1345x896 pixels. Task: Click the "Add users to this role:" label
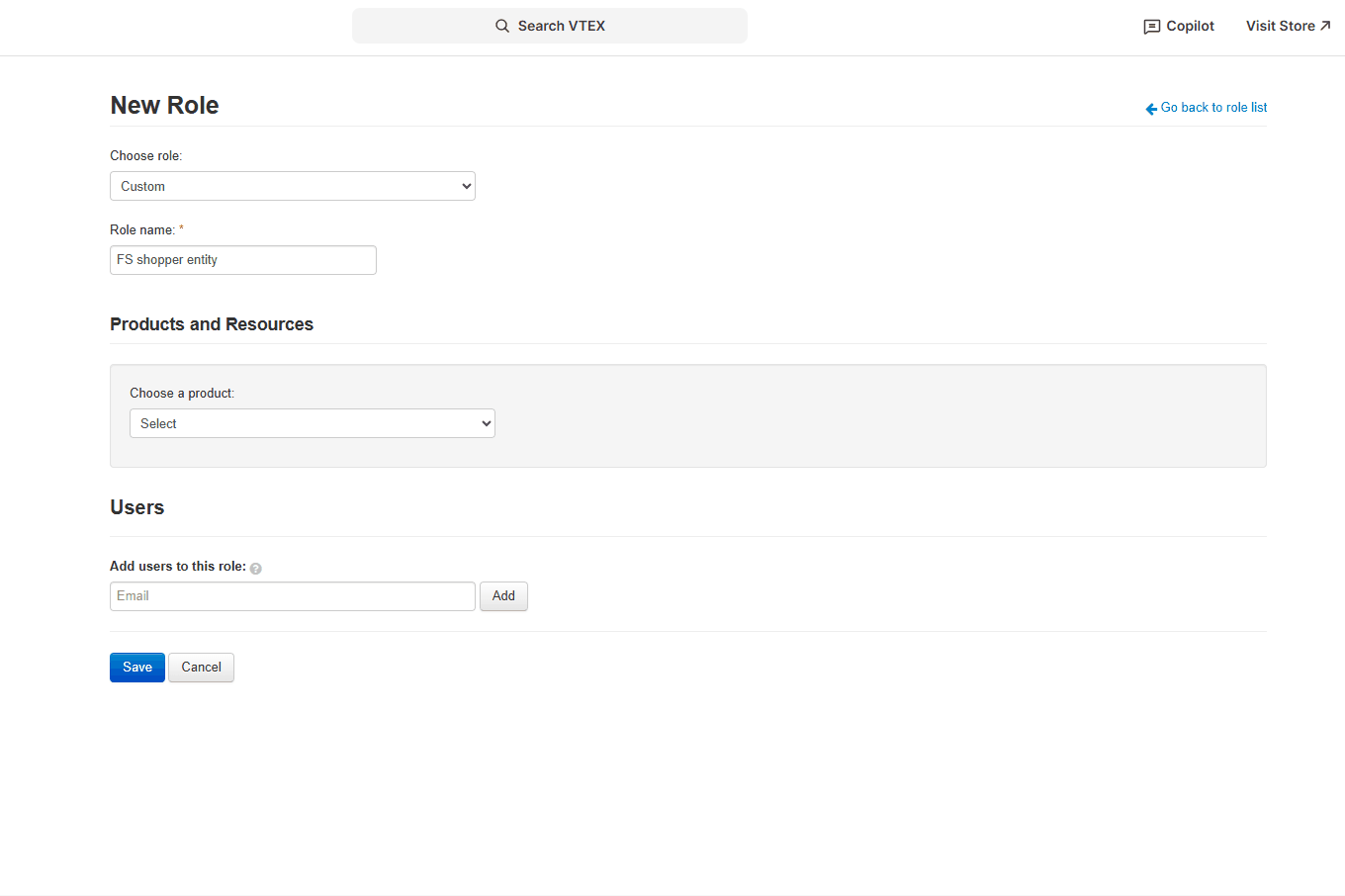pos(178,567)
